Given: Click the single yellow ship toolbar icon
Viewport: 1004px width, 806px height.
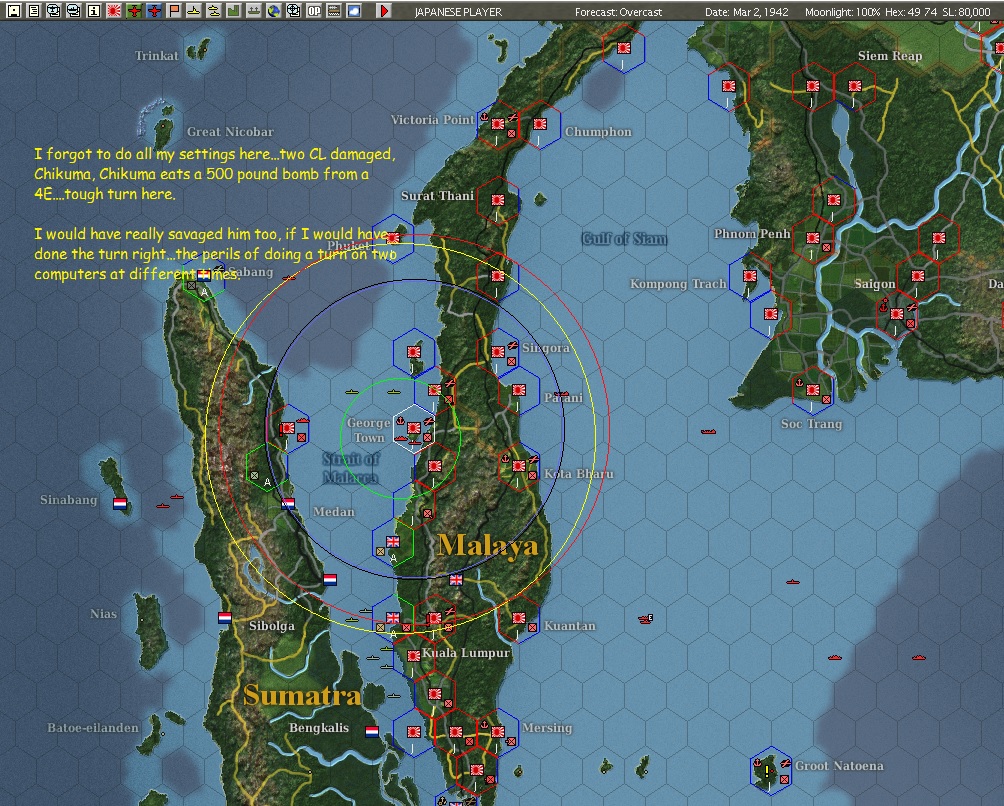Looking at the screenshot, I should pyautogui.click(x=193, y=10).
